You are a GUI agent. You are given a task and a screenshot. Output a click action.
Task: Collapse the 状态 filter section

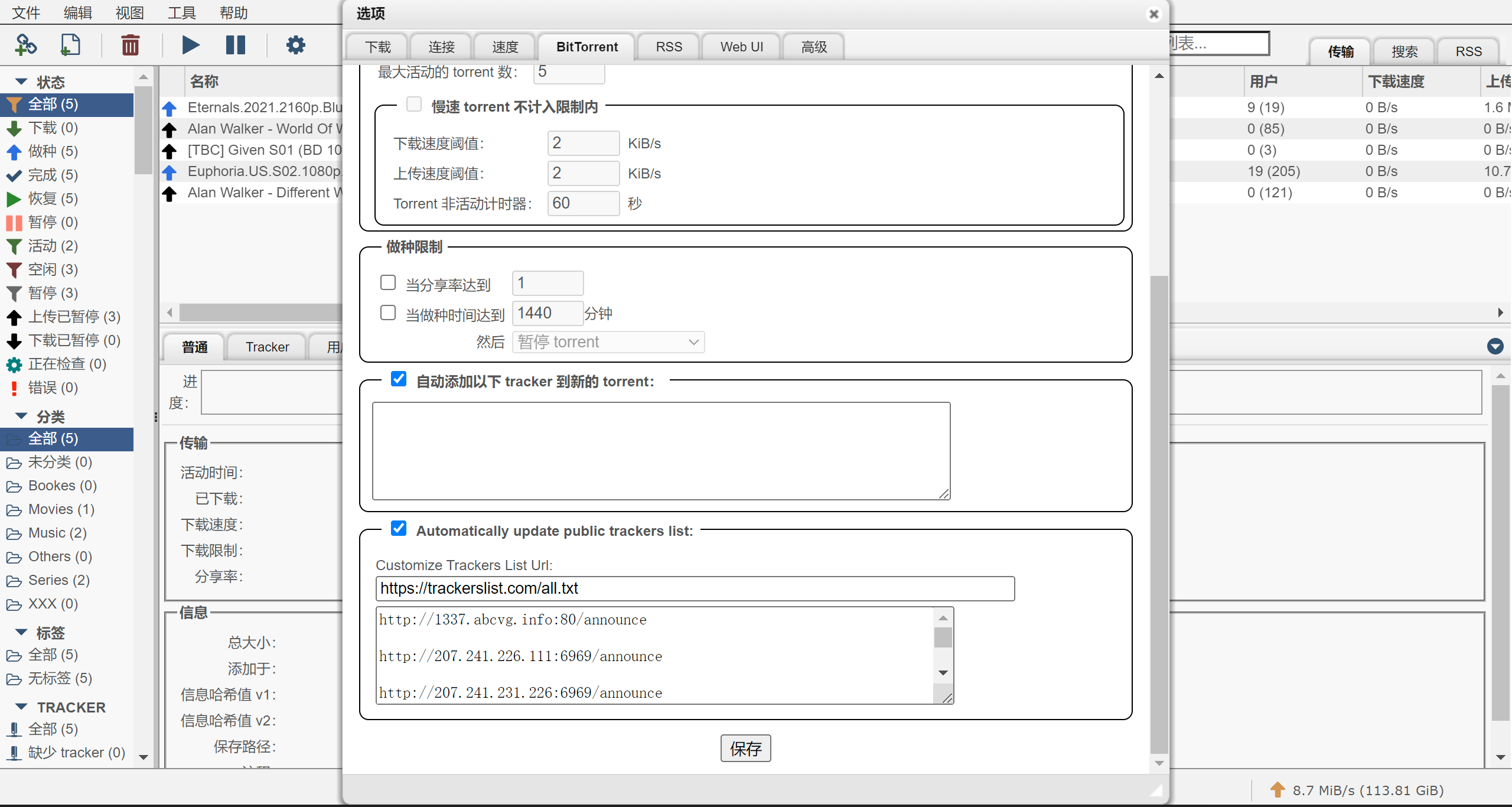coord(21,82)
